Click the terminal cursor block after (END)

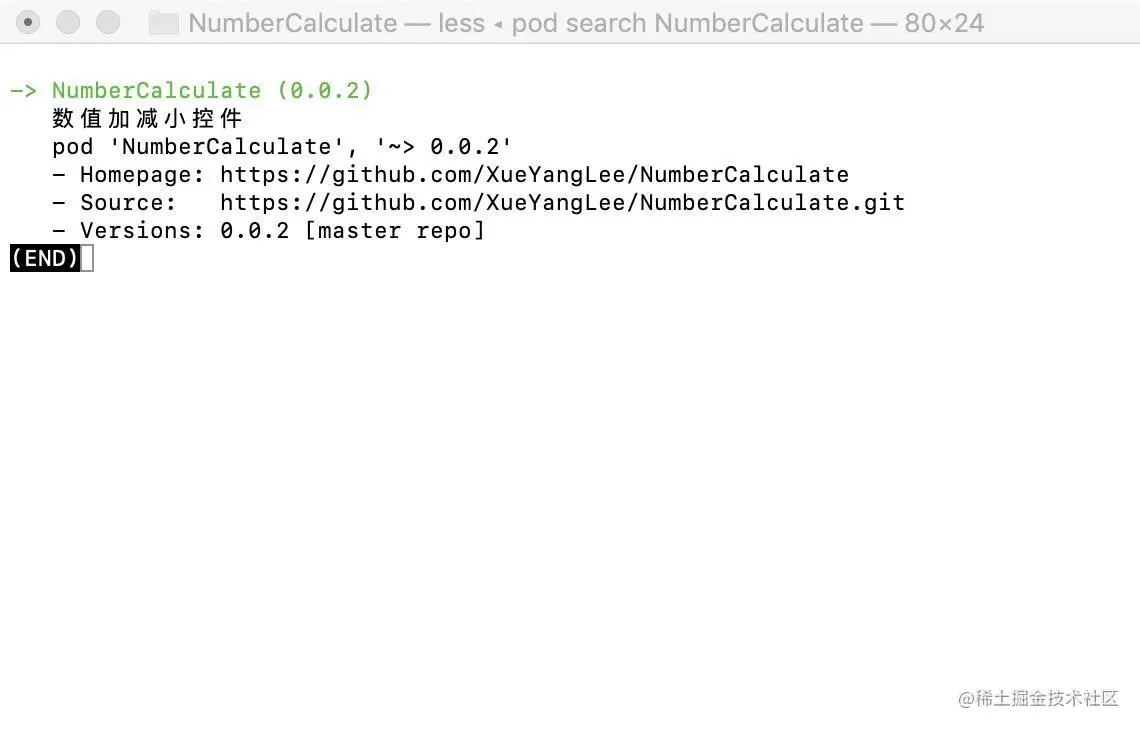click(x=87, y=258)
